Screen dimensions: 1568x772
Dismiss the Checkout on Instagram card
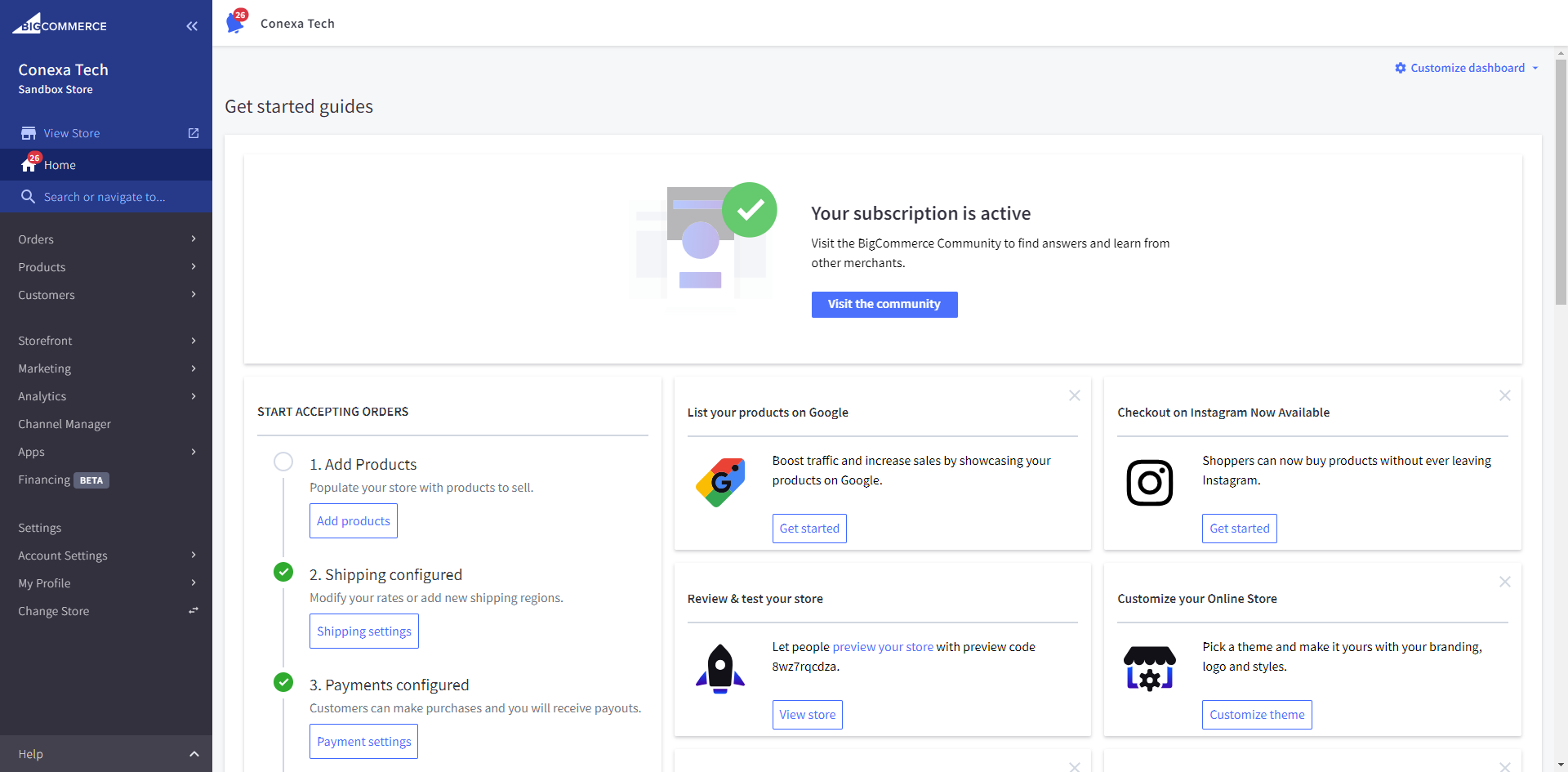coord(1505,395)
